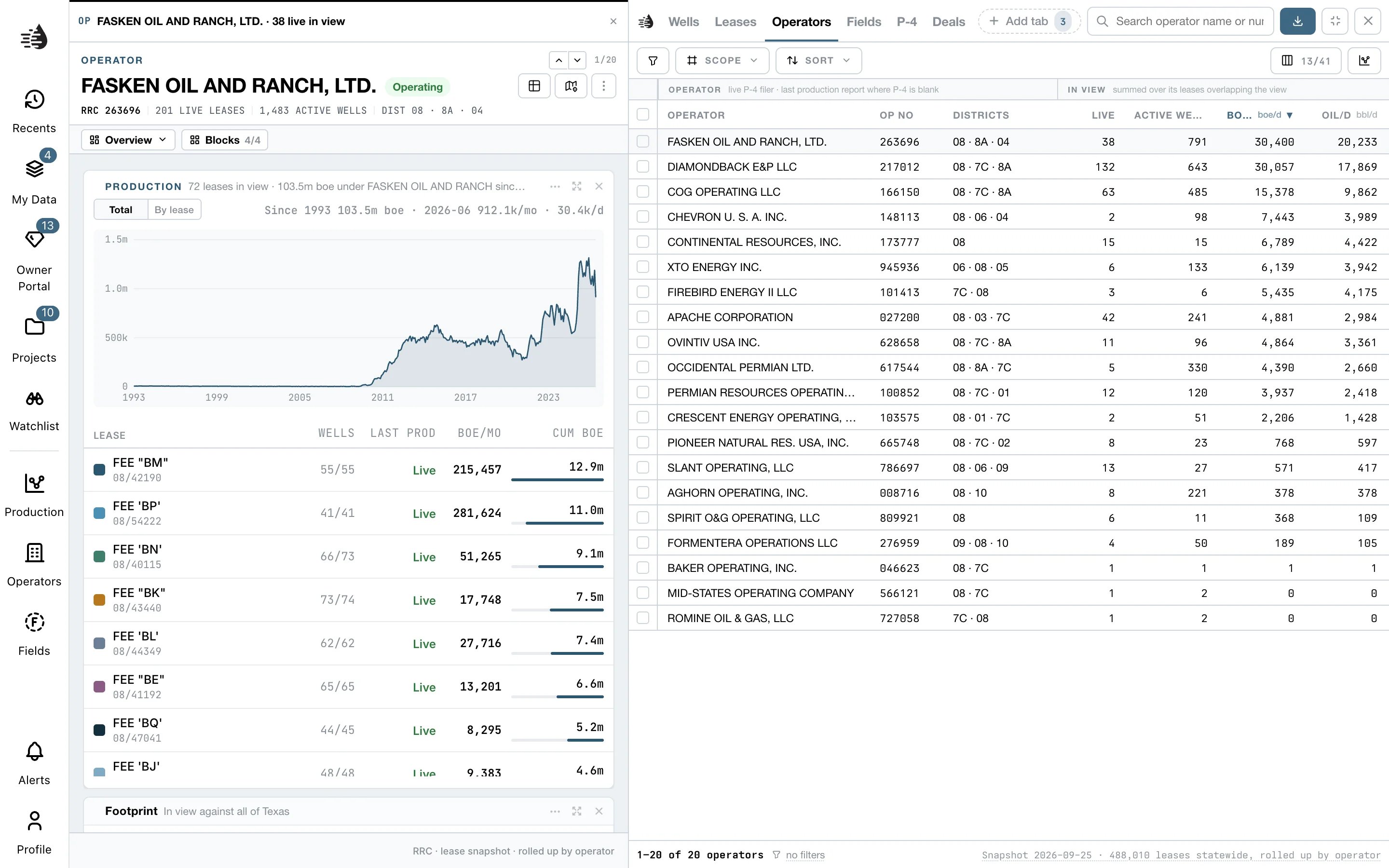Viewport: 1389px width, 868px height.
Task: Expand the Footprint card
Action: coord(577,811)
